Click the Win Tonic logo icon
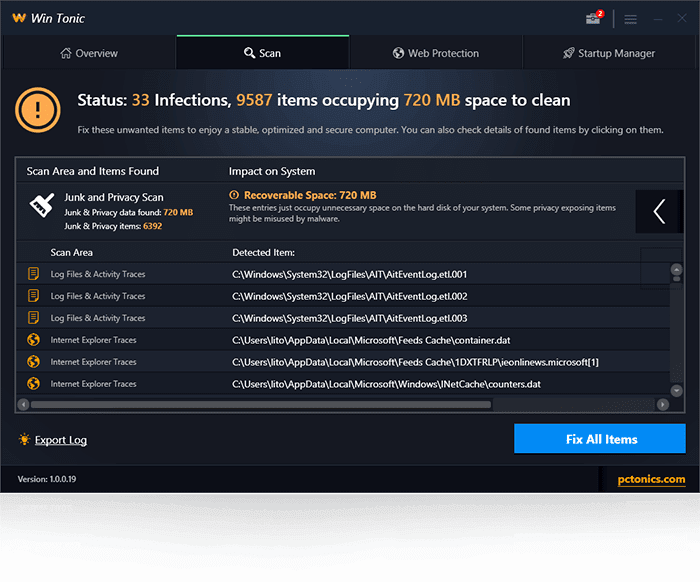700x582 pixels. pos(19,18)
